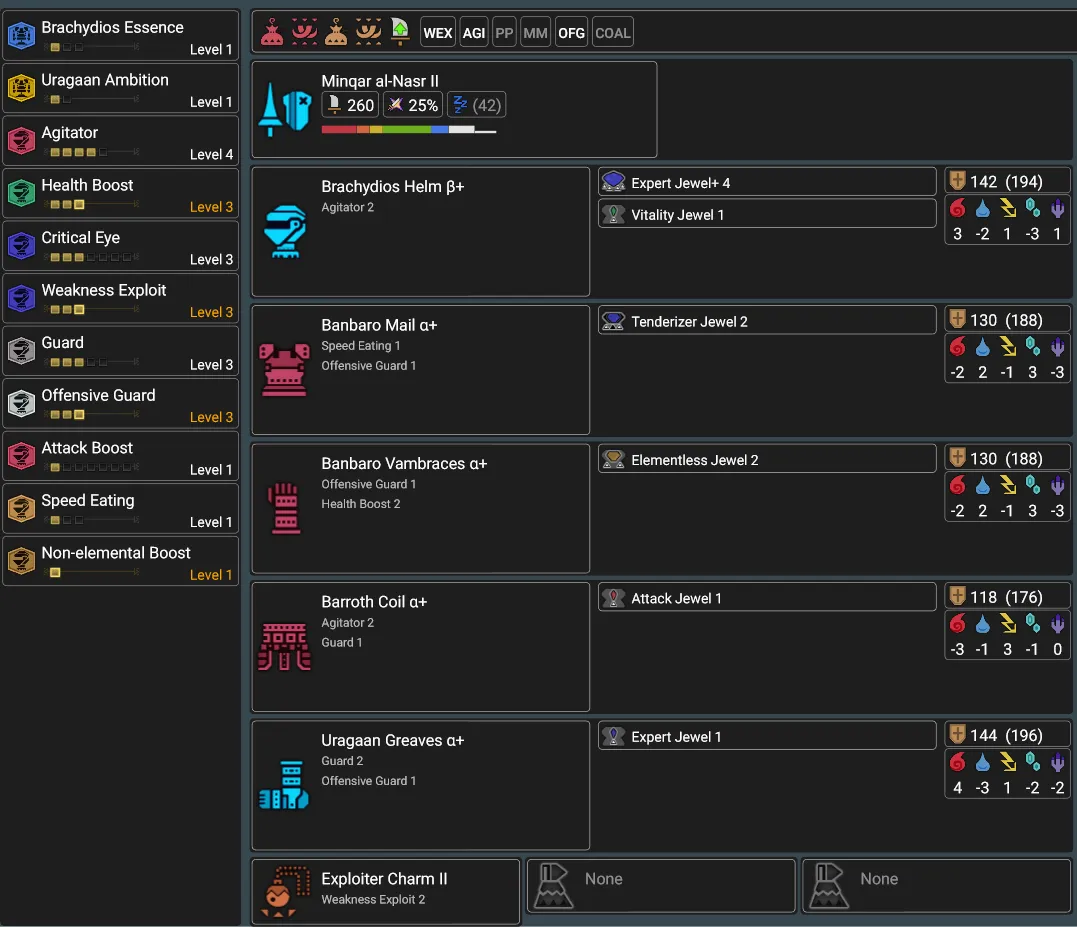The height and width of the screenshot is (927, 1077).
Task: Click the Barroth Coil α+ name
Action: 374,602
